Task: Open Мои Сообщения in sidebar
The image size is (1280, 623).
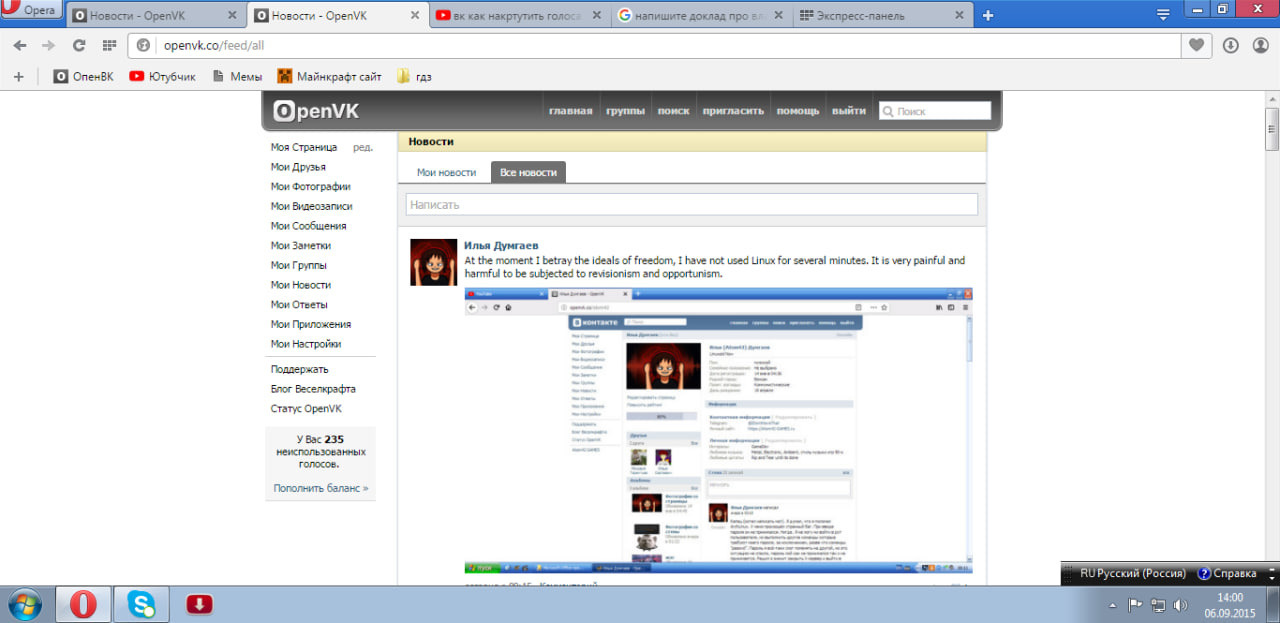Action: 308,226
